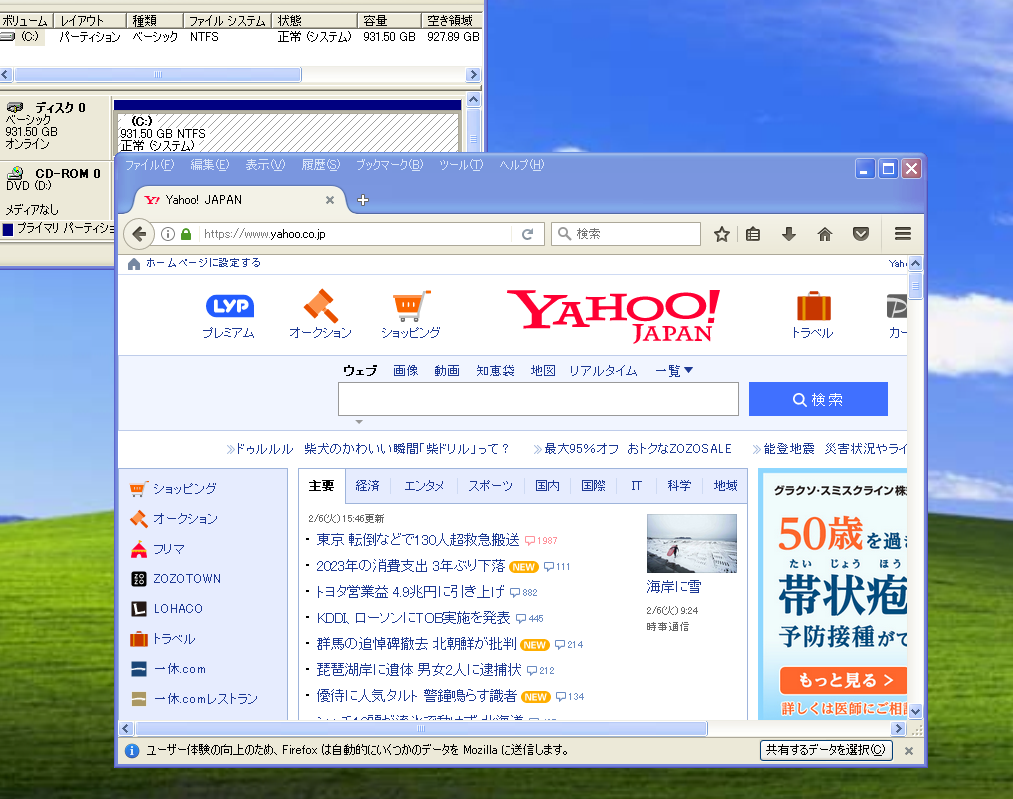The width and height of the screenshot is (1013, 799).
Task: Open the ヘルプ menu
Action: click(x=521, y=165)
